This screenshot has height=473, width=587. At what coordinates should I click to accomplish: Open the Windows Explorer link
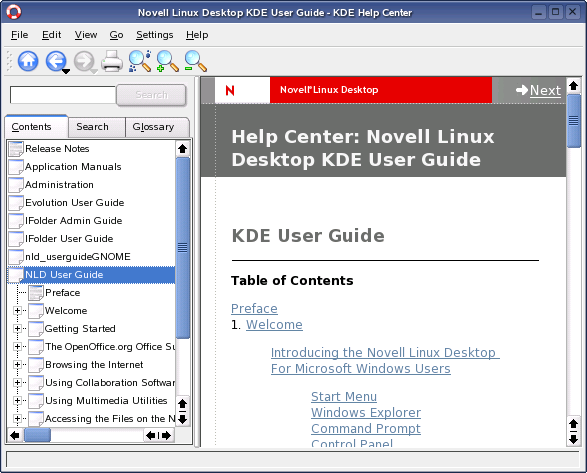[x=366, y=412]
